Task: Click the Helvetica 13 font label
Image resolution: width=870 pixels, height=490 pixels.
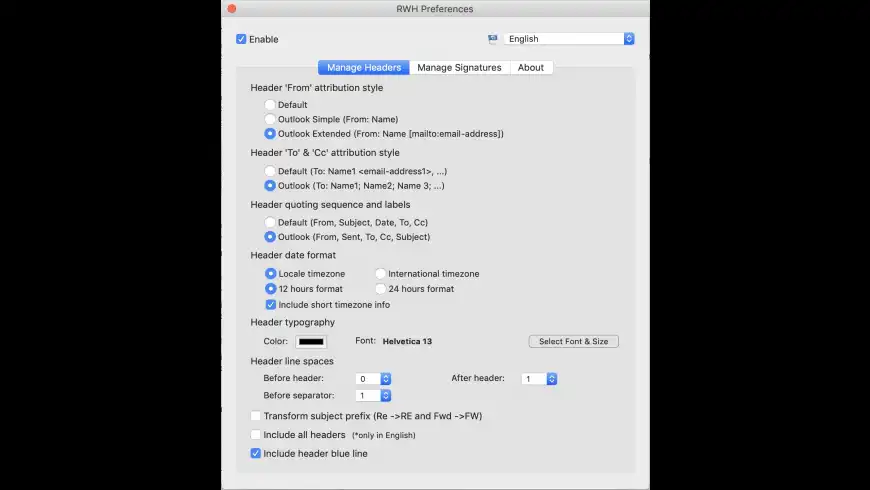Action: tap(407, 341)
